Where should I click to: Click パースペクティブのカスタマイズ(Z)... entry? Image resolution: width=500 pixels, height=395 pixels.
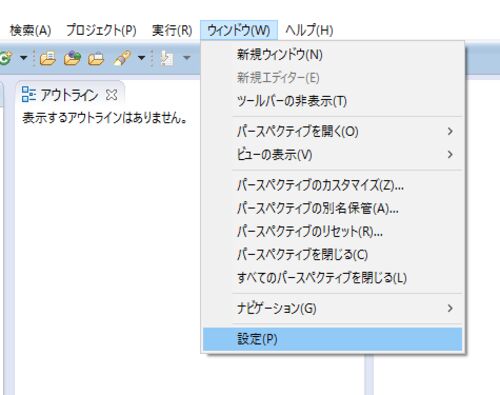[332, 185]
